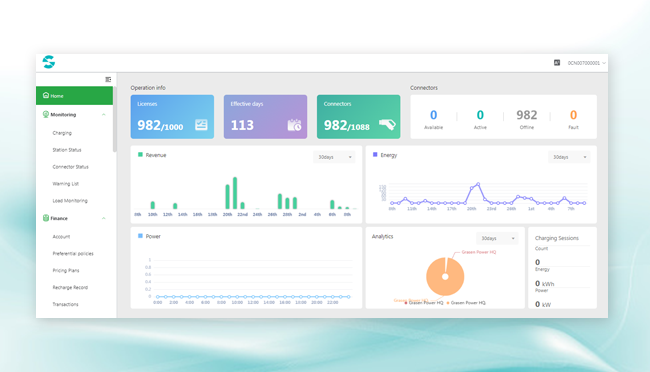The width and height of the screenshot is (650, 372).
Task: Click the Connectors charging plug icon
Action: (x=387, y=124)
